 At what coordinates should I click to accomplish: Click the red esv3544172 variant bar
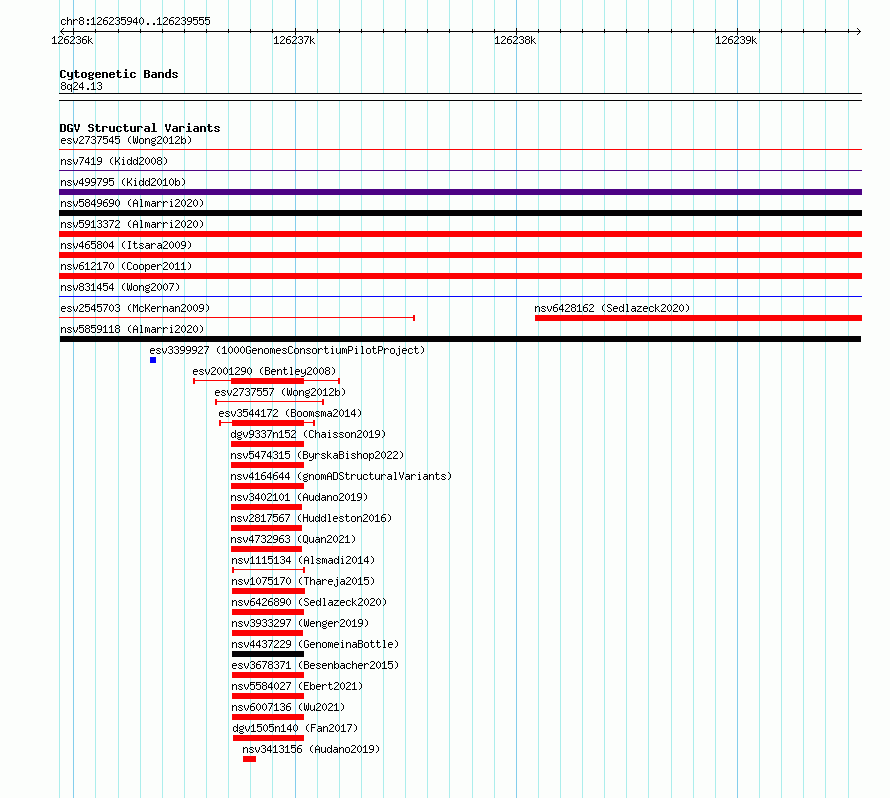click(268, 423)
